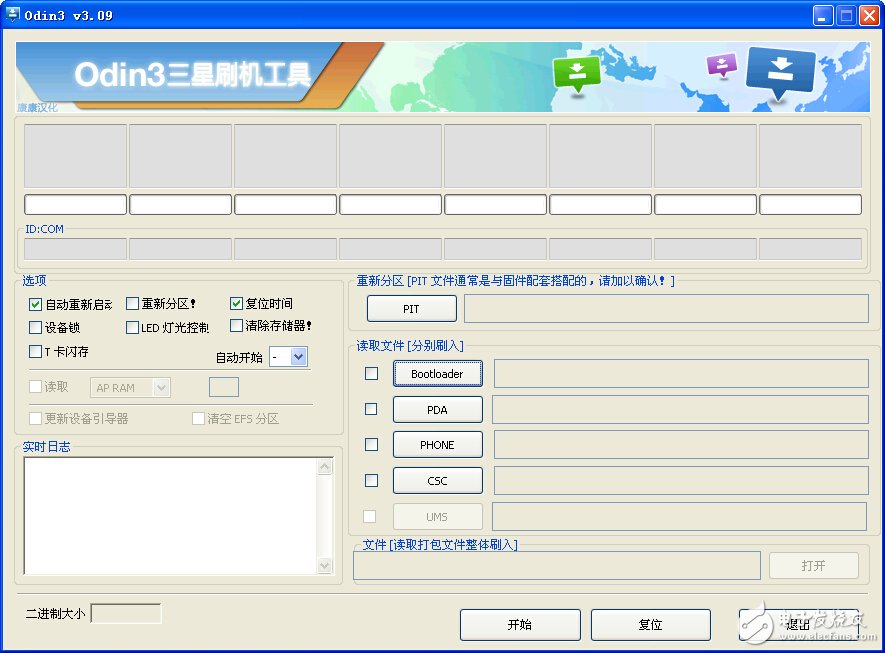Image resolution: width=885 pixels, height=653 pixels.
Task: Click the green download balloon in the banner
Action: [577, 72]
